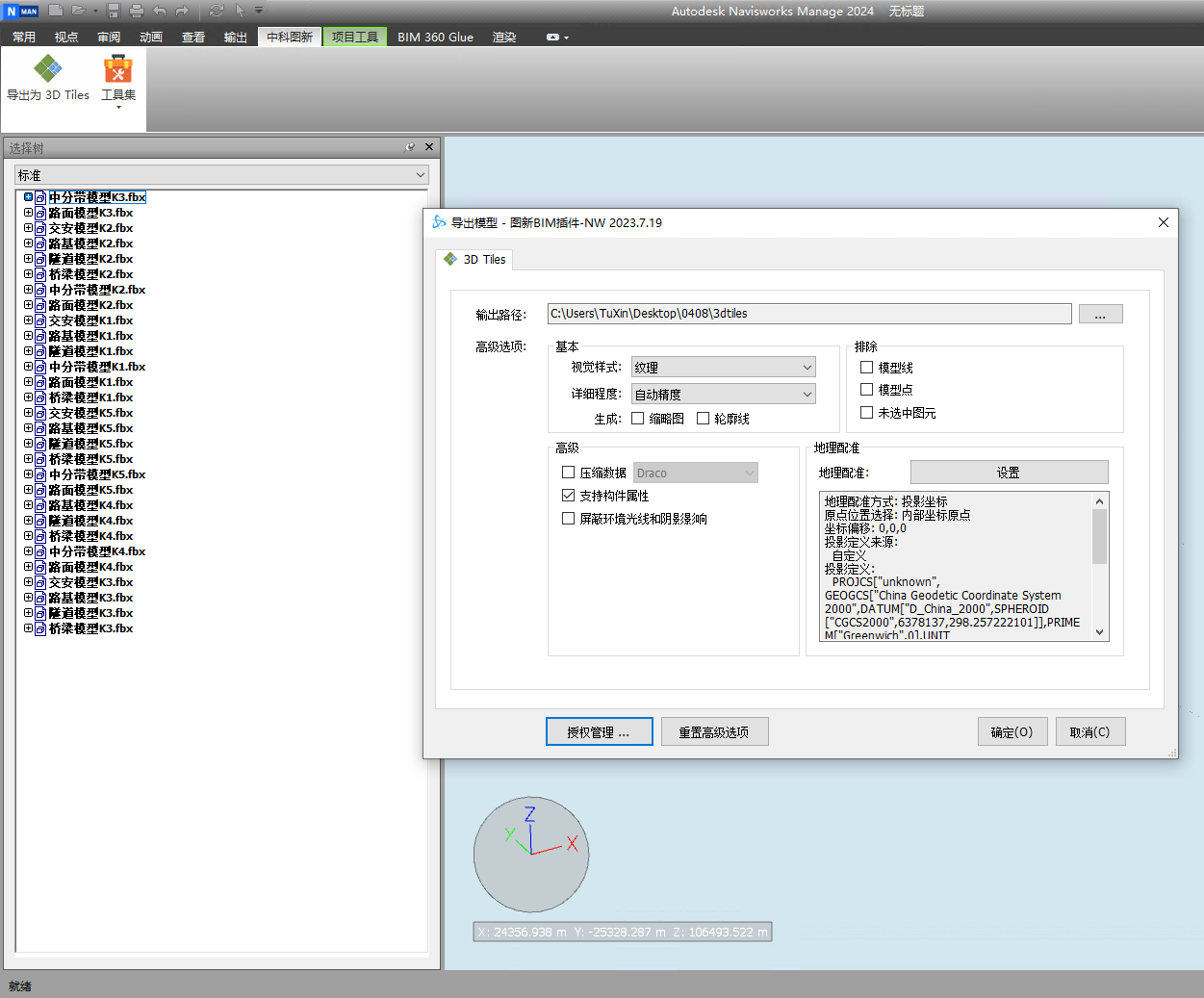Screen dimensions: 1204x998
Task: Enable the 缩略图 checkbox
Action: pyautogui.click(x=637, y=418)
